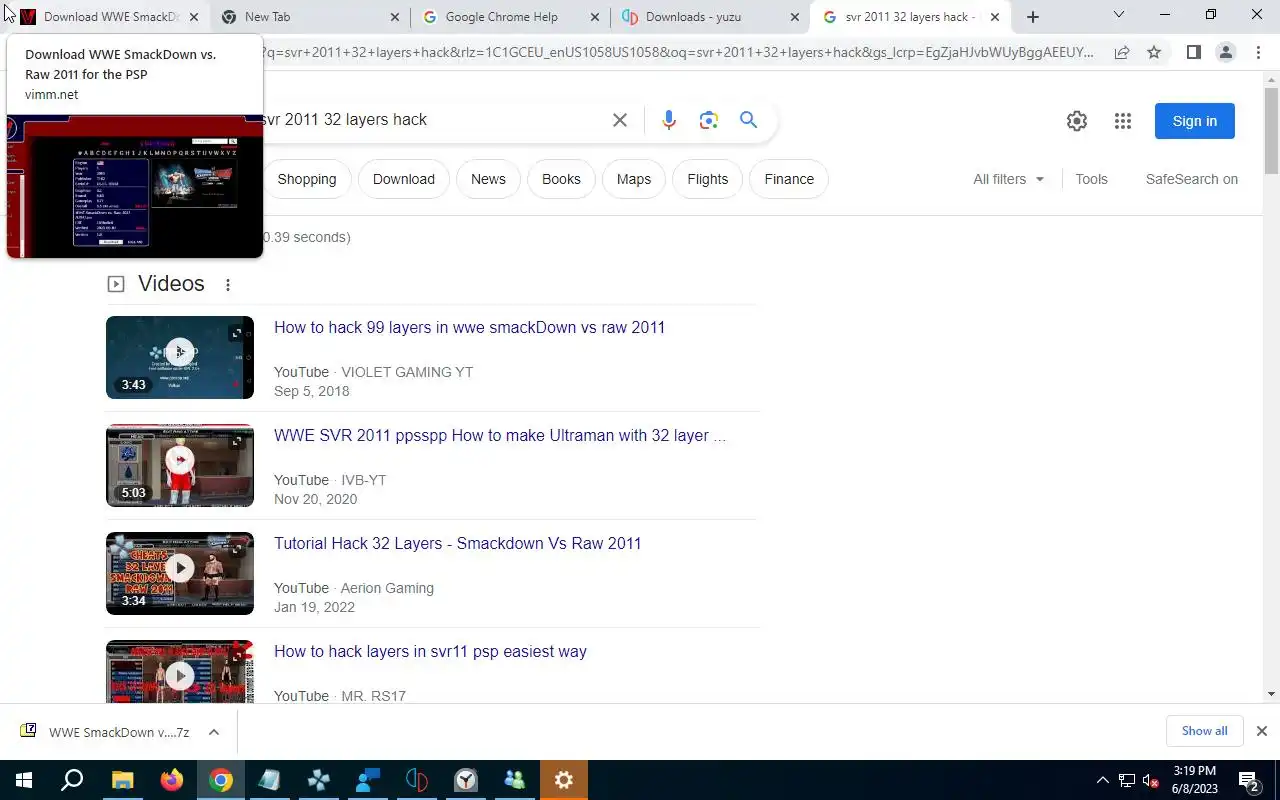Close the Download WWE SmackDown tab

194,17
